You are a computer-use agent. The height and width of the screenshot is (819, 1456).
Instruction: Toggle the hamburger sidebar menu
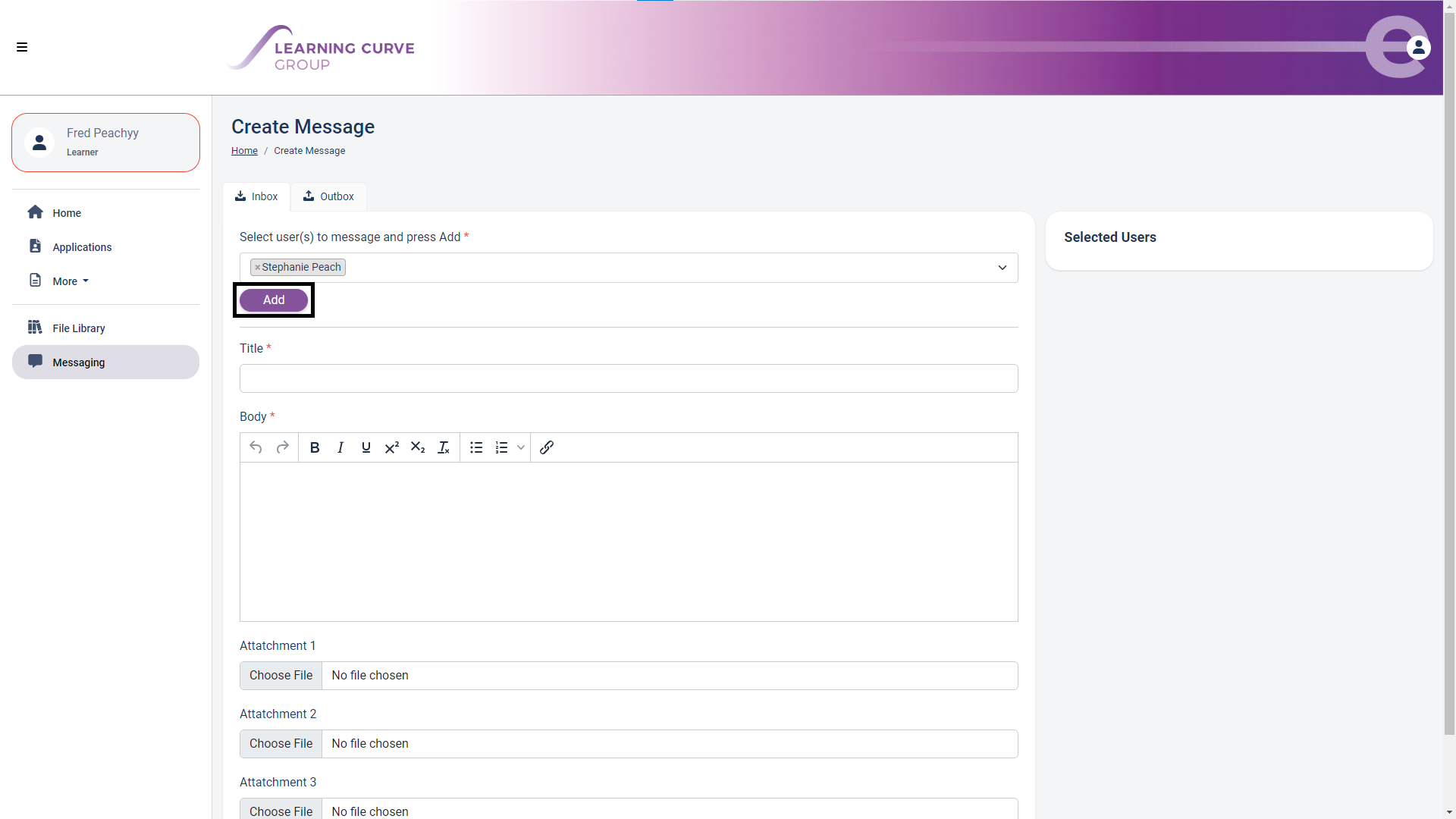[x=22, y=47]
